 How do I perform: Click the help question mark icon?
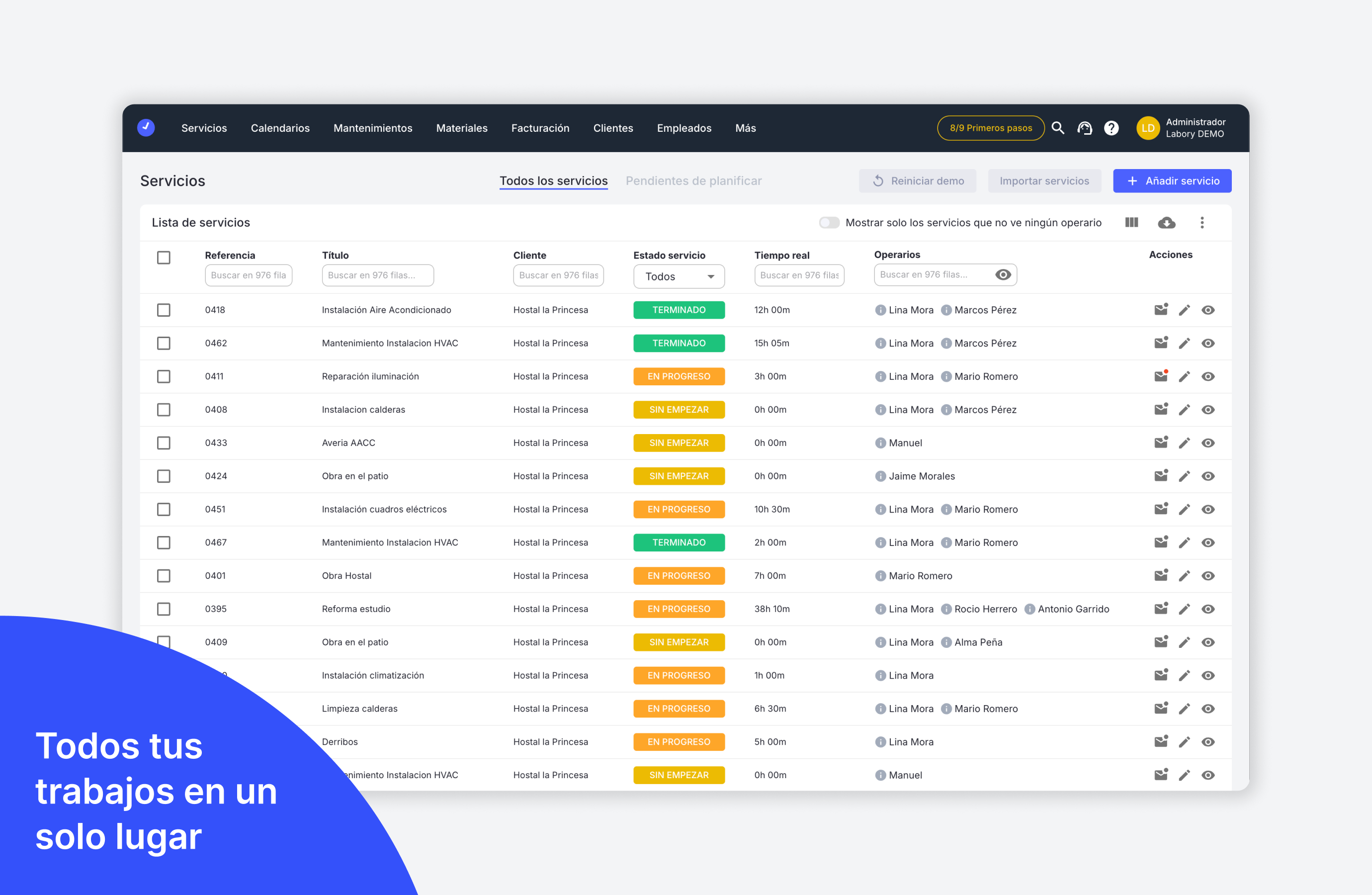(1111, 128)
